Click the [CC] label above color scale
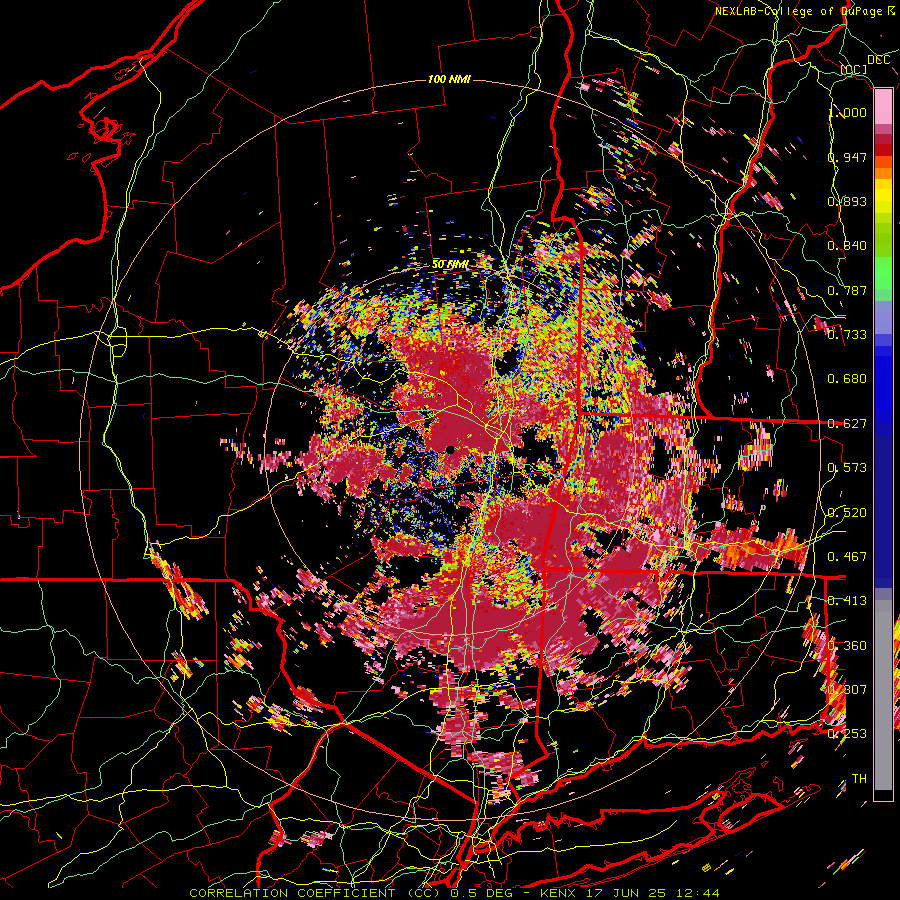 coord(854,69)
